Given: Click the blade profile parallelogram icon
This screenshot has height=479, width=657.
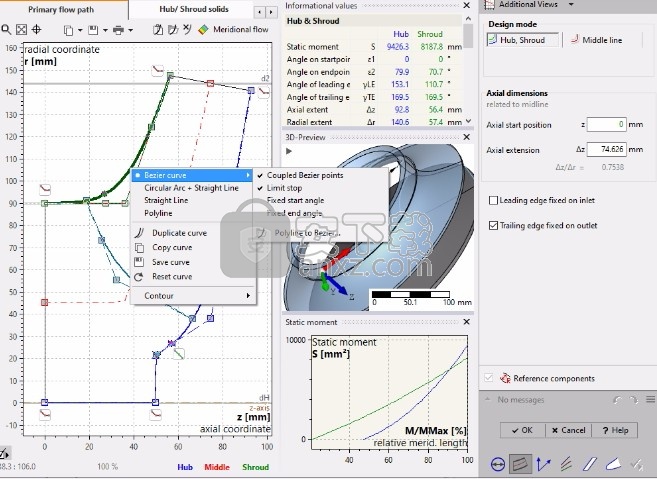Looking at the screenshot, I should 590,464.
